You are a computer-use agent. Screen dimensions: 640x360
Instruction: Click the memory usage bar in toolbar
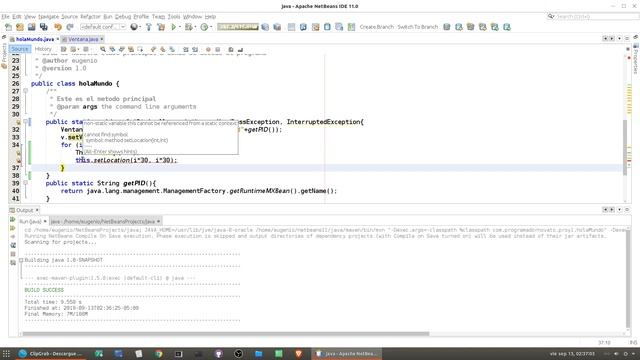click(238, 27)
